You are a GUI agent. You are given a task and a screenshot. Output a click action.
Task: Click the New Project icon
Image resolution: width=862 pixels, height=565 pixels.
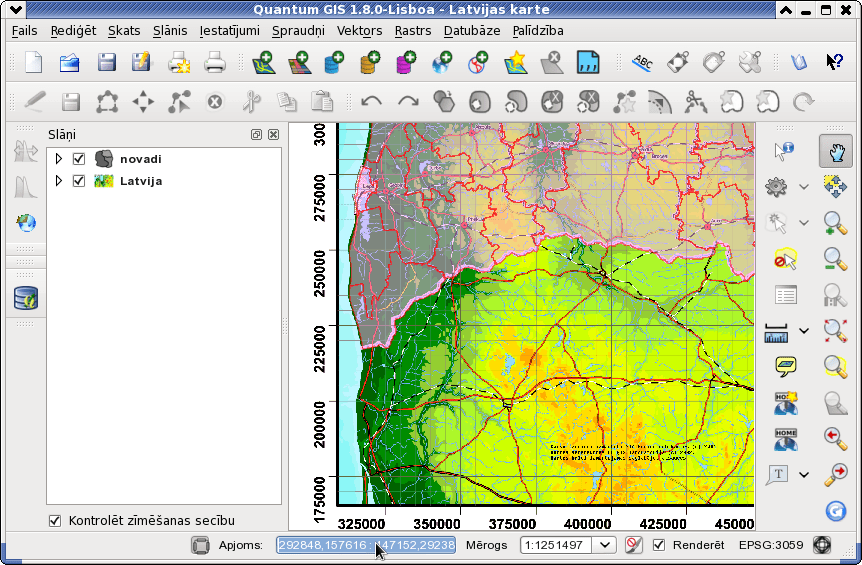pos(34,62)
